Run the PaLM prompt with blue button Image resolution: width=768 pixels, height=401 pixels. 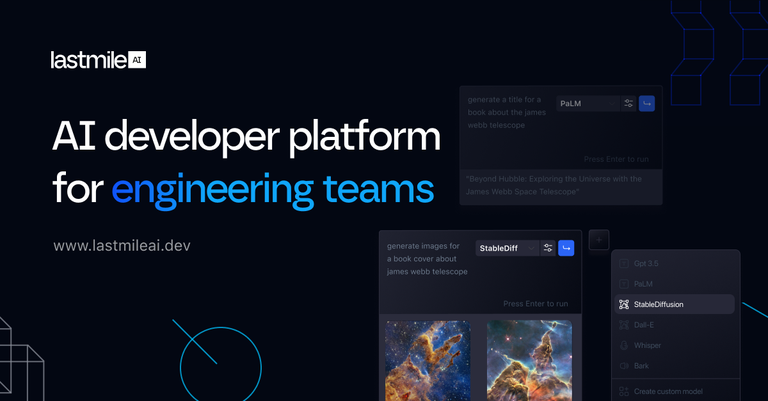pyautogui.click(x=647, y=103)
